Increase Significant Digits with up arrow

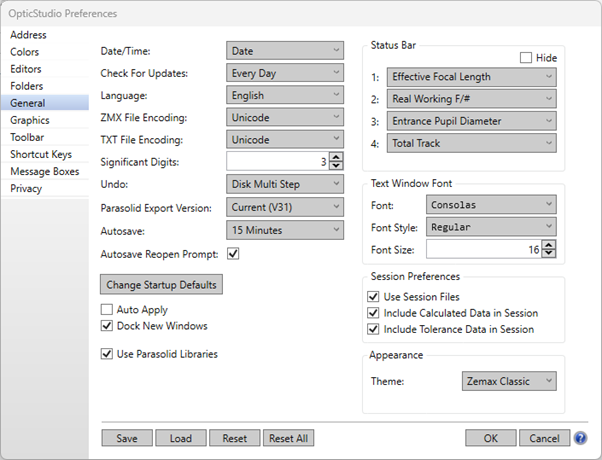coord(336,156)
